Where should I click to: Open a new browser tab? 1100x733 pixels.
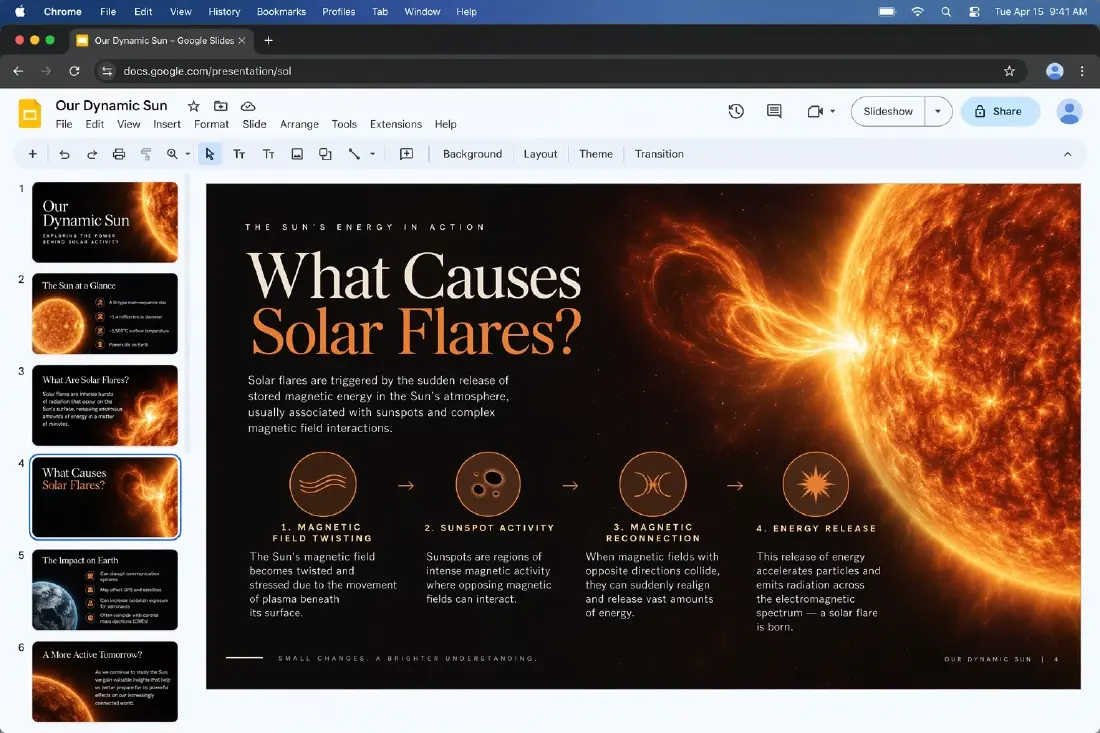(268, 41)
